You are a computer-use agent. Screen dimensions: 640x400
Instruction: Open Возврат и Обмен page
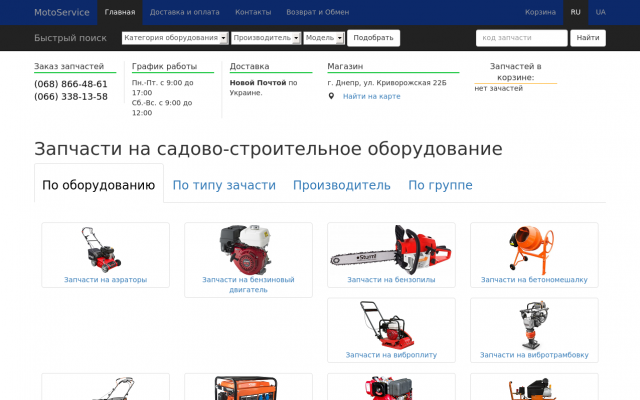[x=318, y=12]
